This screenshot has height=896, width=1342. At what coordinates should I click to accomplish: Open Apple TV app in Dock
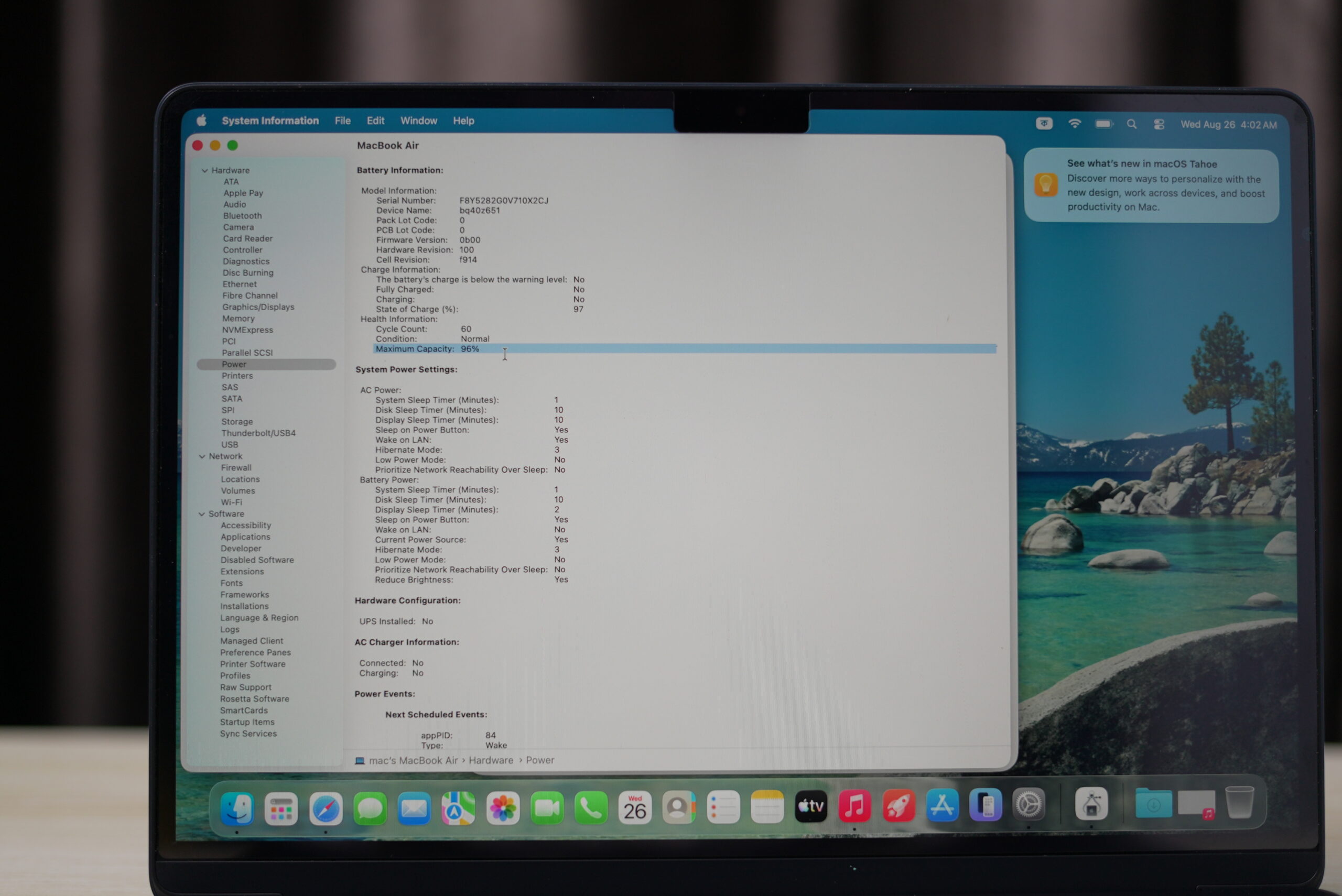pyautogui.click(x=811, y=806)
